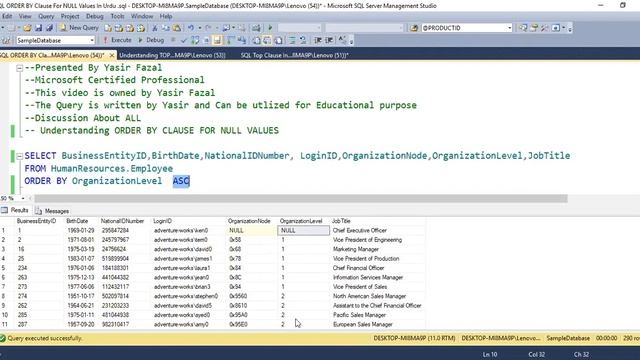Viewport: 640px width, 360px height.
Task: Click the NULL OrganizationLevel cell in row 1
Action: pos(303,230)
